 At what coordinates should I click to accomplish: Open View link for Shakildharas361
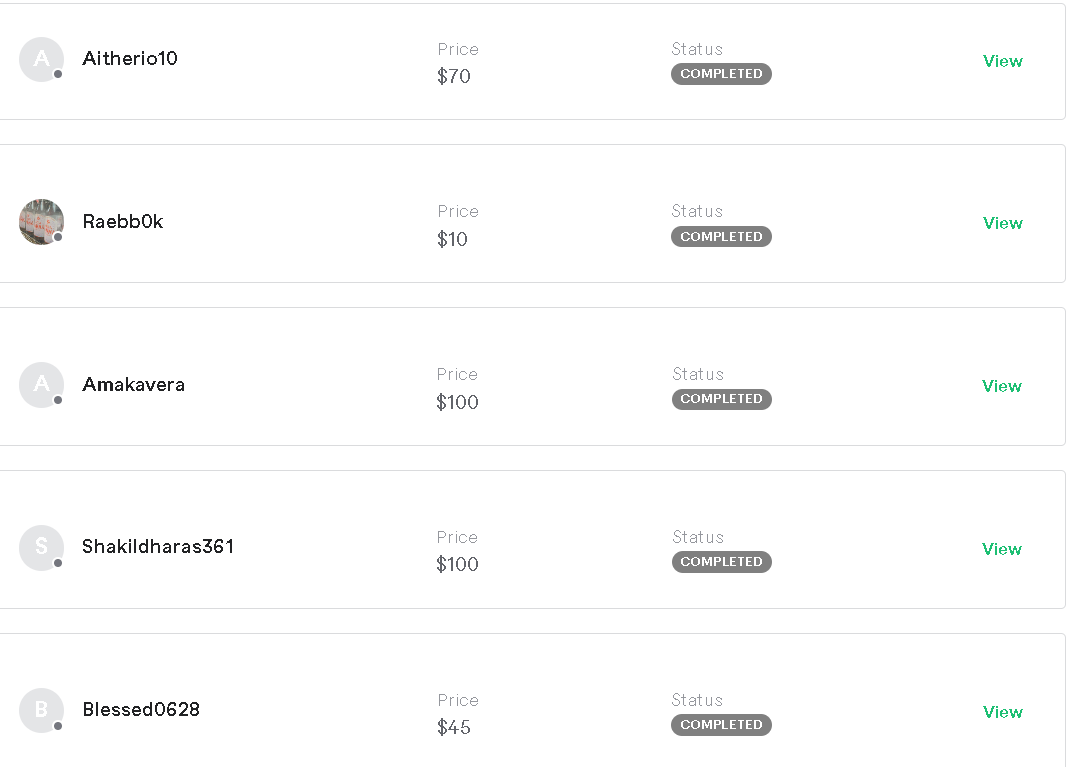coord(1001,549)
